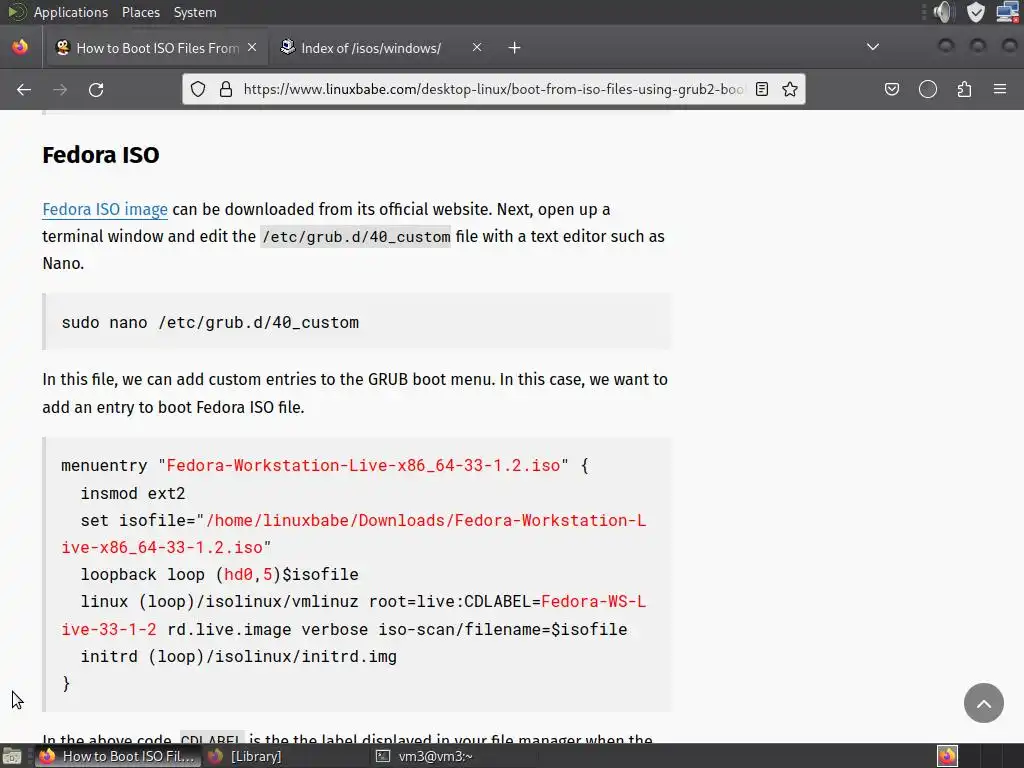Click the MATE logo beside Applications

click(x=16, y=12)
